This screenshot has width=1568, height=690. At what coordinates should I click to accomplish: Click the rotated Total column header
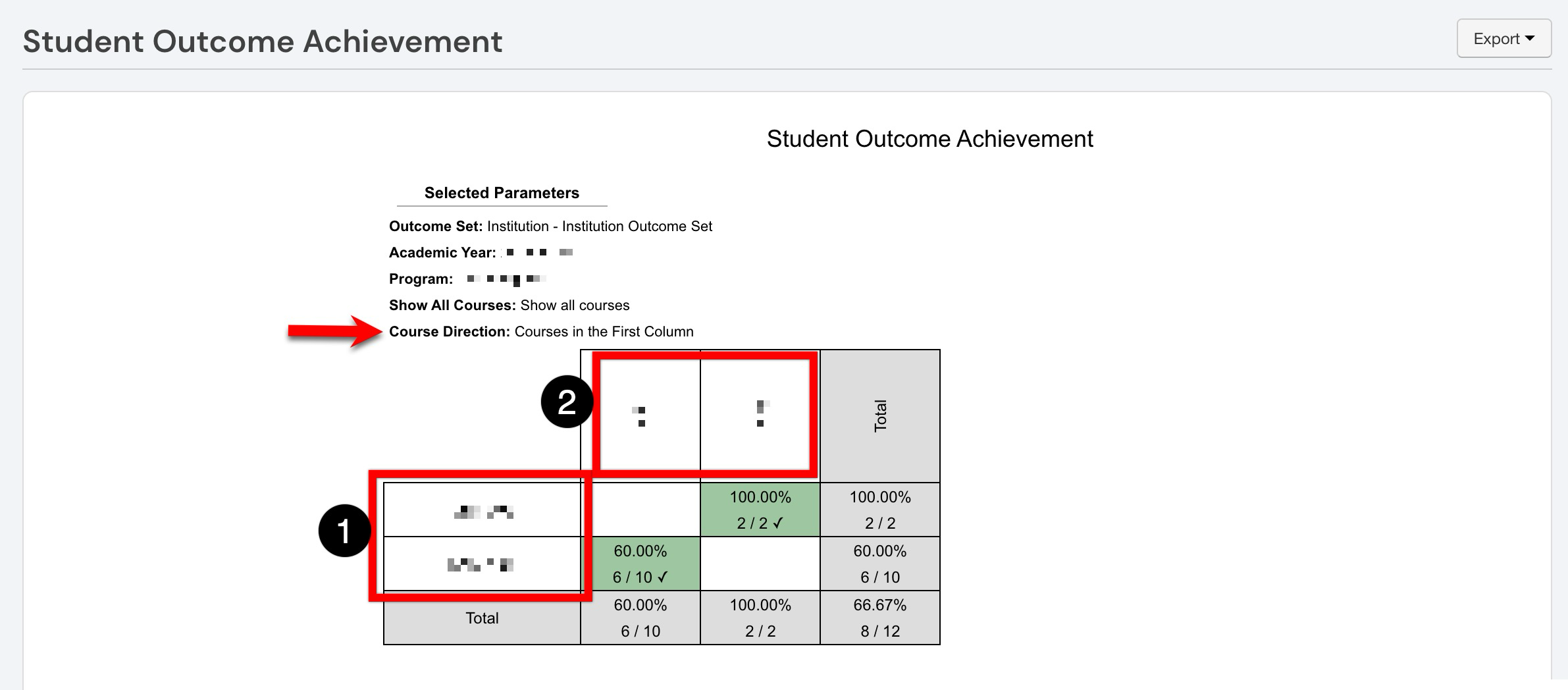880,416
